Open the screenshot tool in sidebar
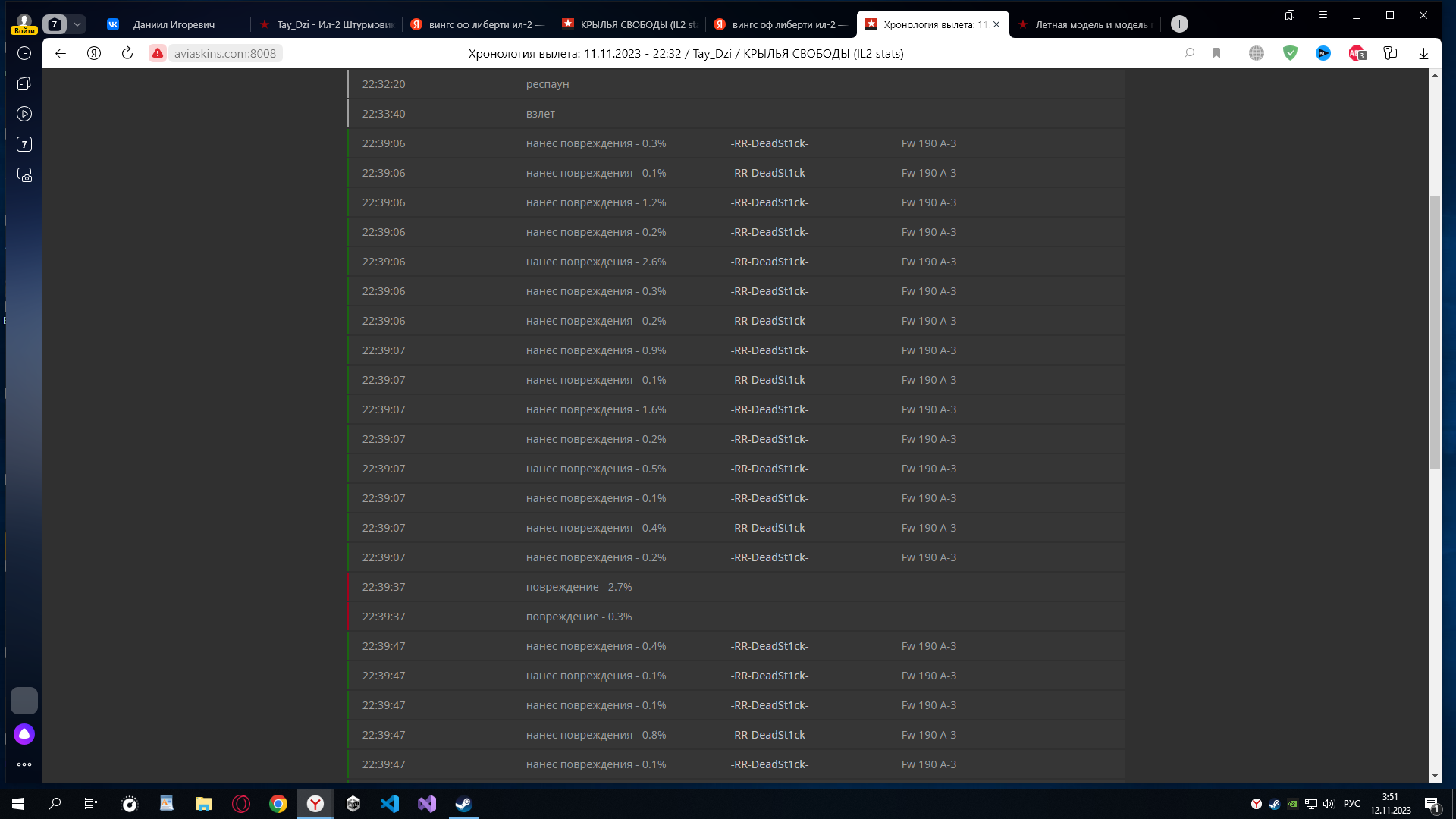This screenshot has width=1456, height=819. pyautogui.click(x=24, y=175)
